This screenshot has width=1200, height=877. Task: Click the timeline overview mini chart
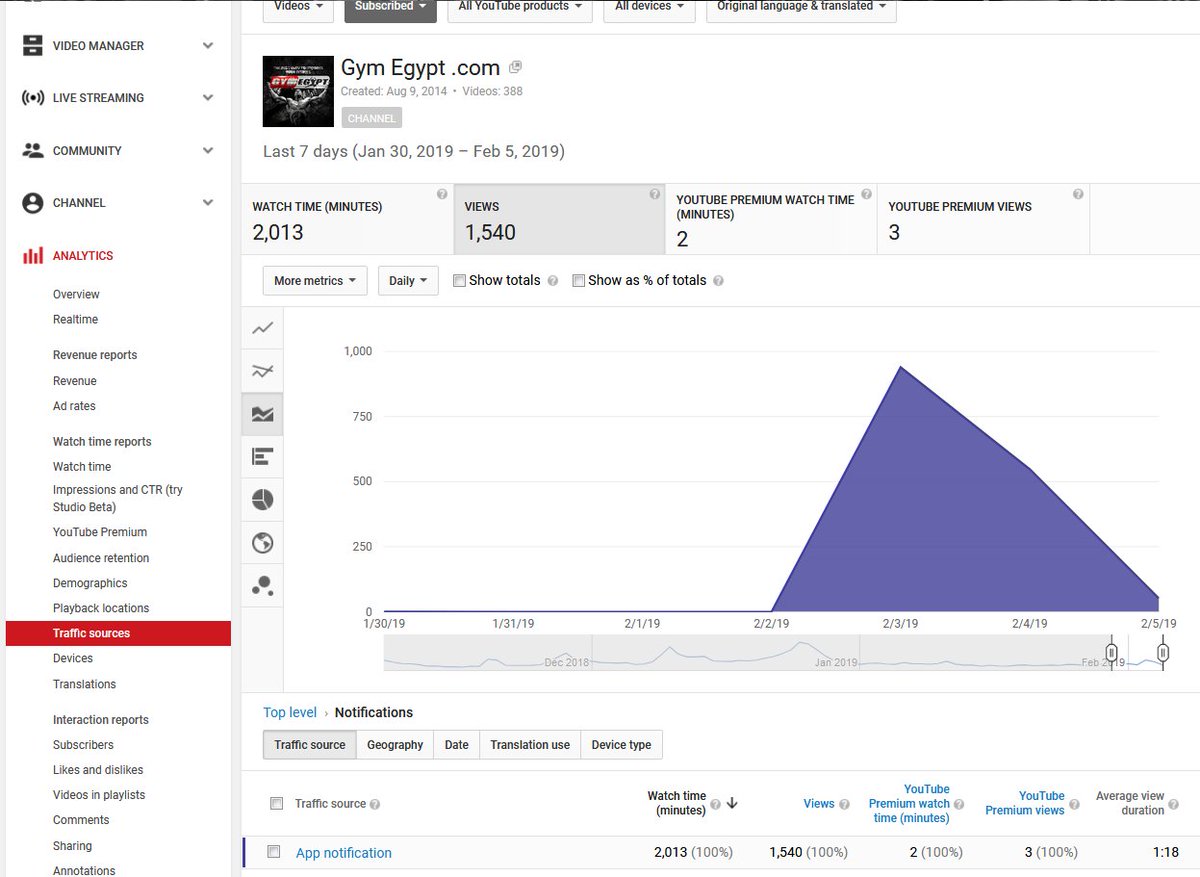click(x=772, y=652)
